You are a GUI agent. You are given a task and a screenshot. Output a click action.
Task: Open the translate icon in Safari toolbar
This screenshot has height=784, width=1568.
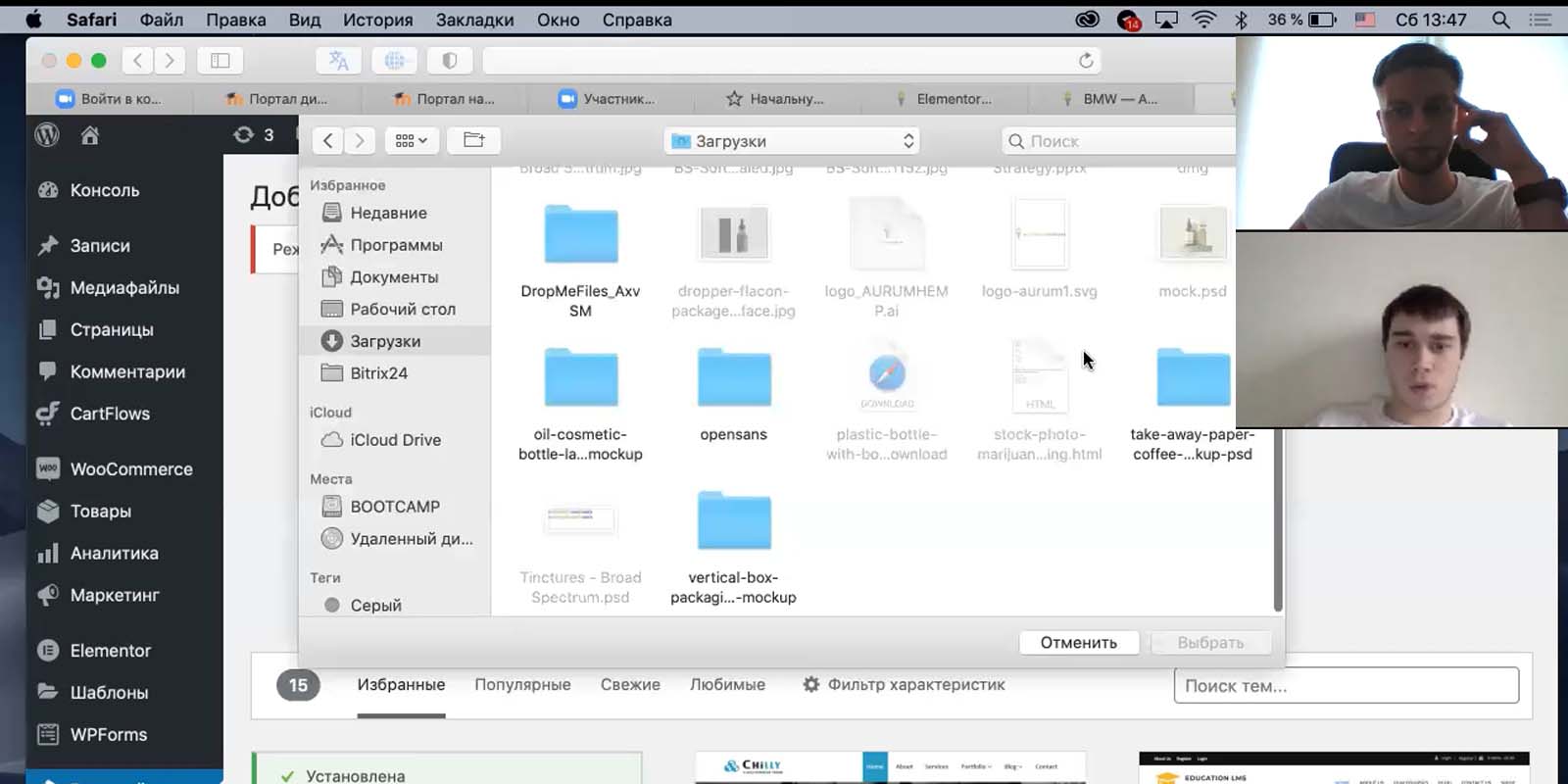click(x=339, y=61)
